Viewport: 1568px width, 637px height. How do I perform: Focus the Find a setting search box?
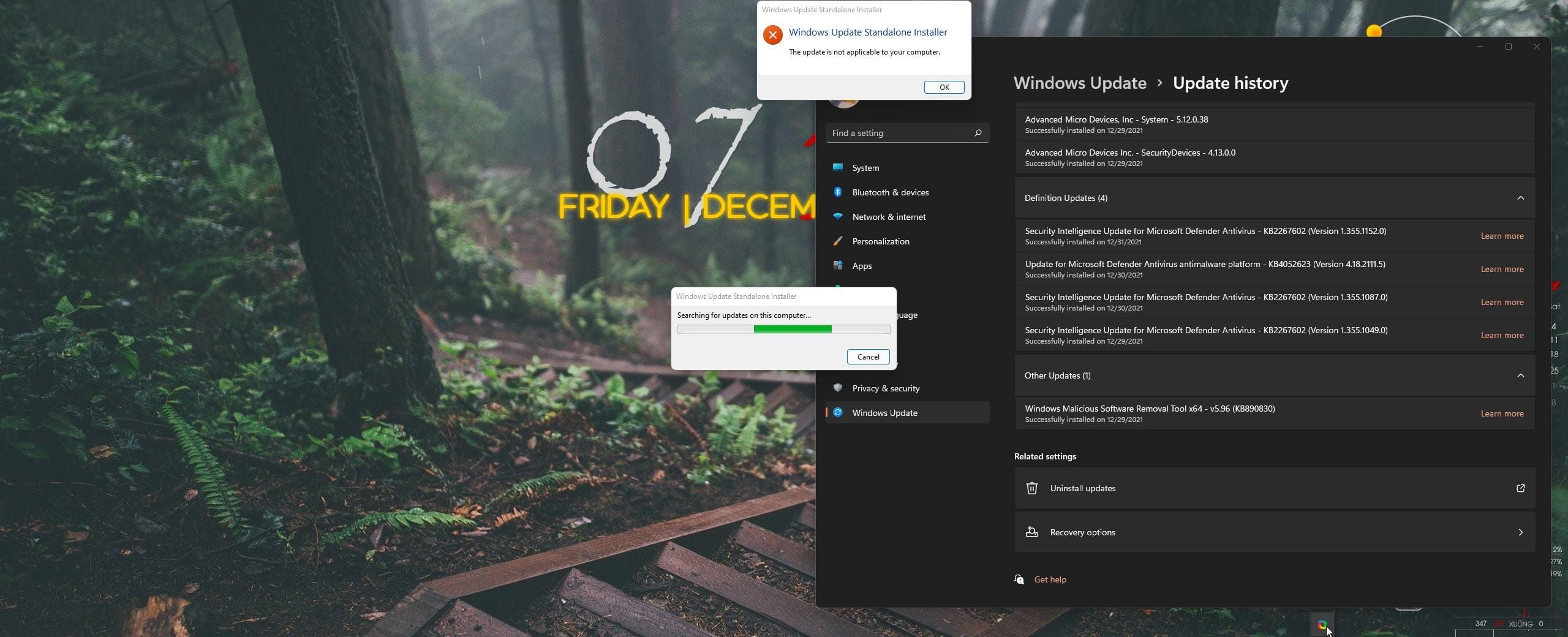pos(907,133)
